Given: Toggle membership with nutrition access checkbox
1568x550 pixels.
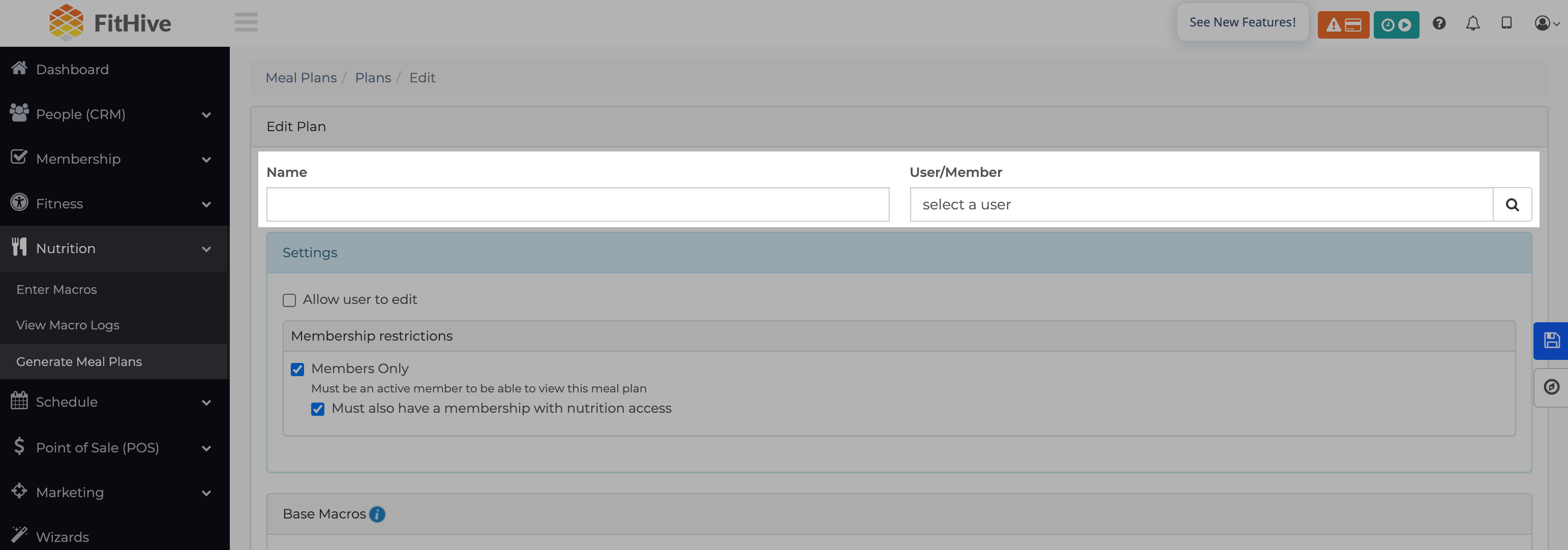Looking at the screenshot, I should click(x=318, y=409).
